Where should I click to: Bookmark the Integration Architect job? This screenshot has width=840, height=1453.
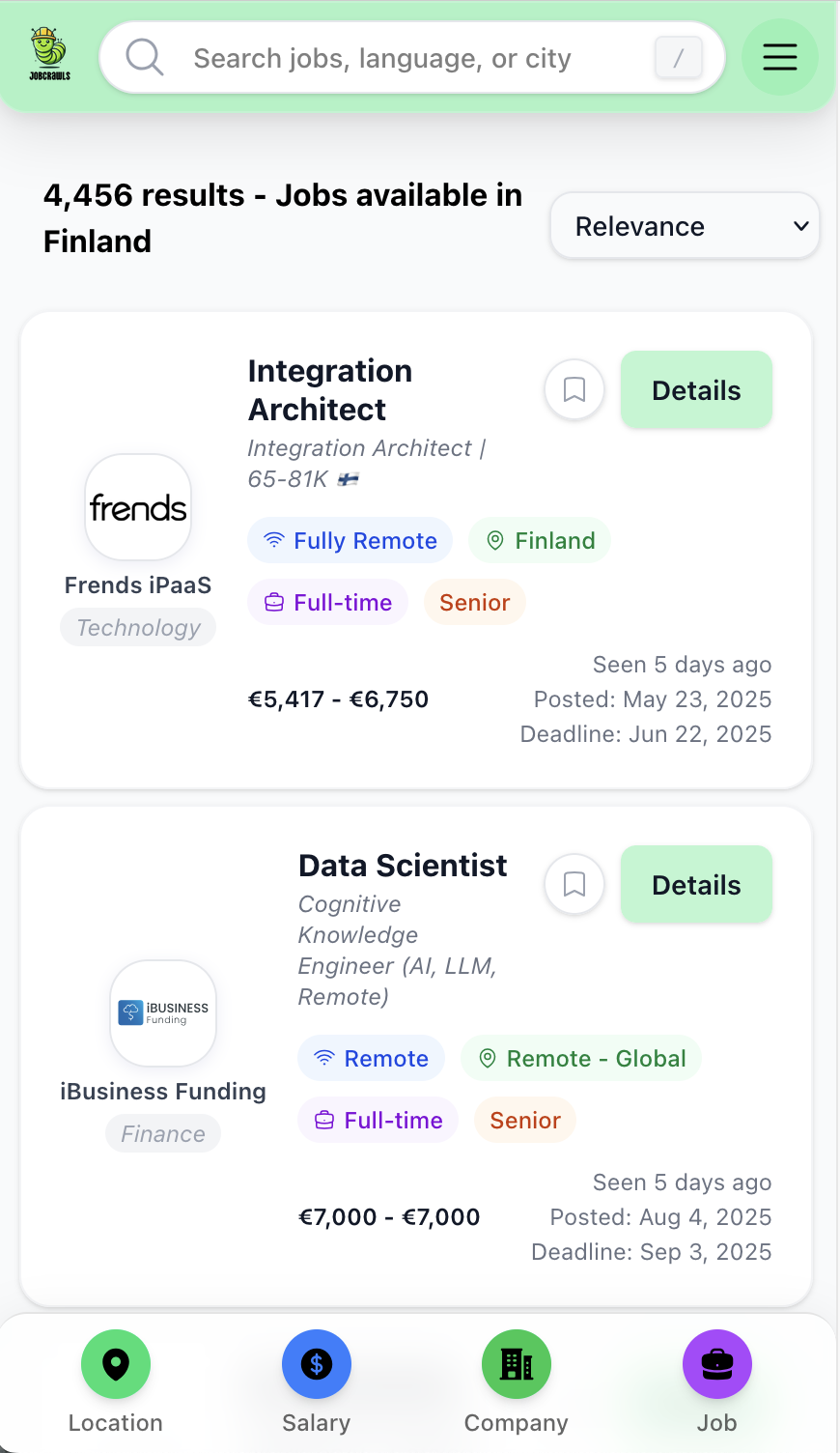coord(574,390)
